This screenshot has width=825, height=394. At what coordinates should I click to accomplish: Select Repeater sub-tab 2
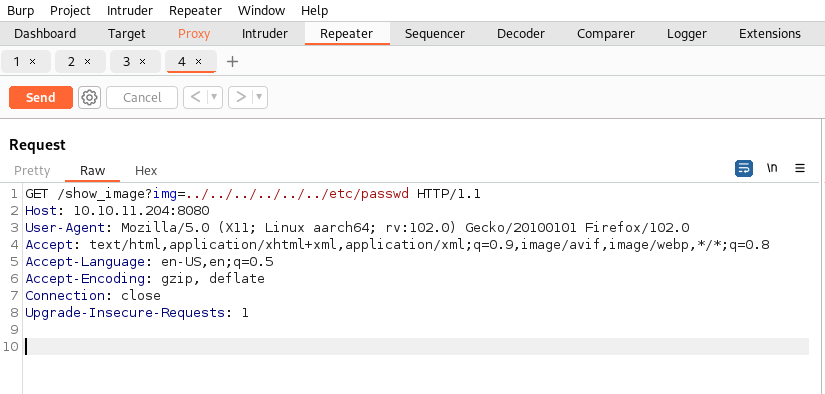point(72,62)
